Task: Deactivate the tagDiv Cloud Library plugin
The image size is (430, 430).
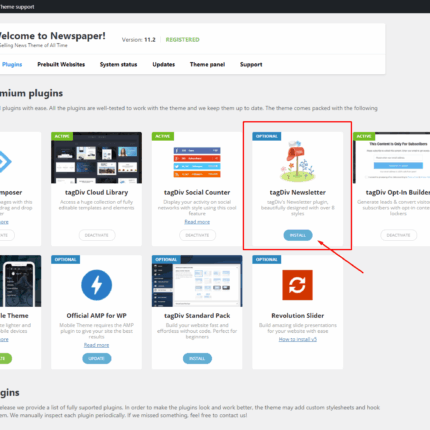Action: 97,235
